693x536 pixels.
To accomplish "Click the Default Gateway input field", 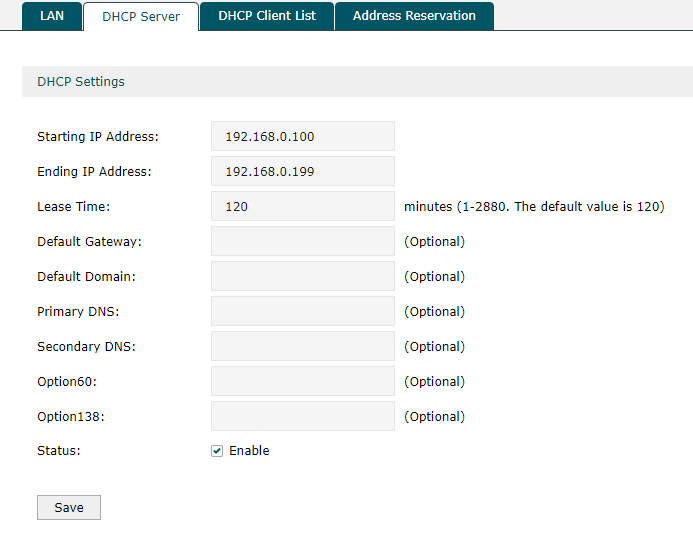I will [303, 241].
